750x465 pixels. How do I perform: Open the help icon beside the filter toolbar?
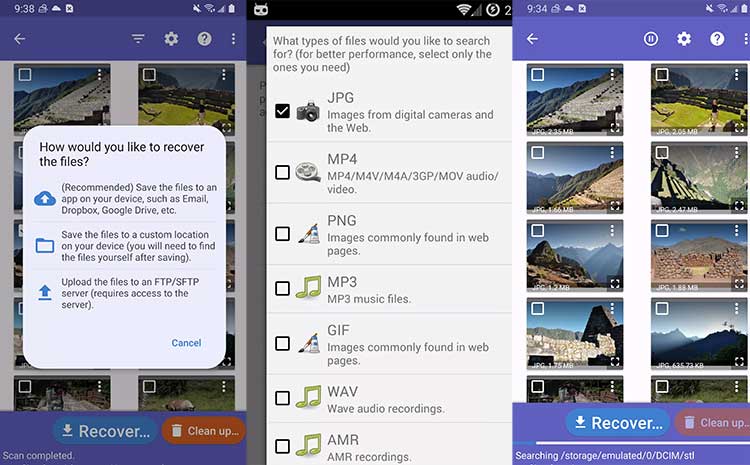coord(204,39)
